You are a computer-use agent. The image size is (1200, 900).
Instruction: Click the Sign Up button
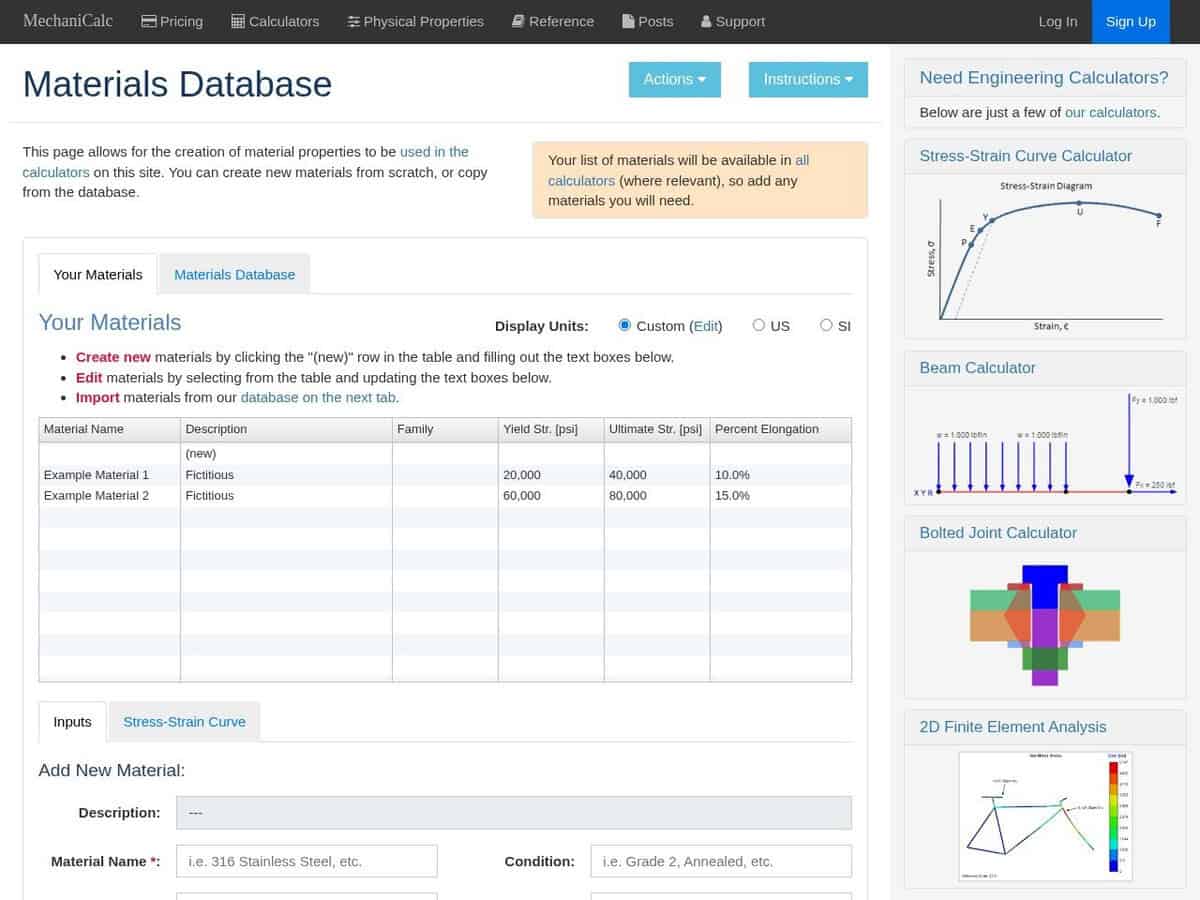tap(1131, 21)
